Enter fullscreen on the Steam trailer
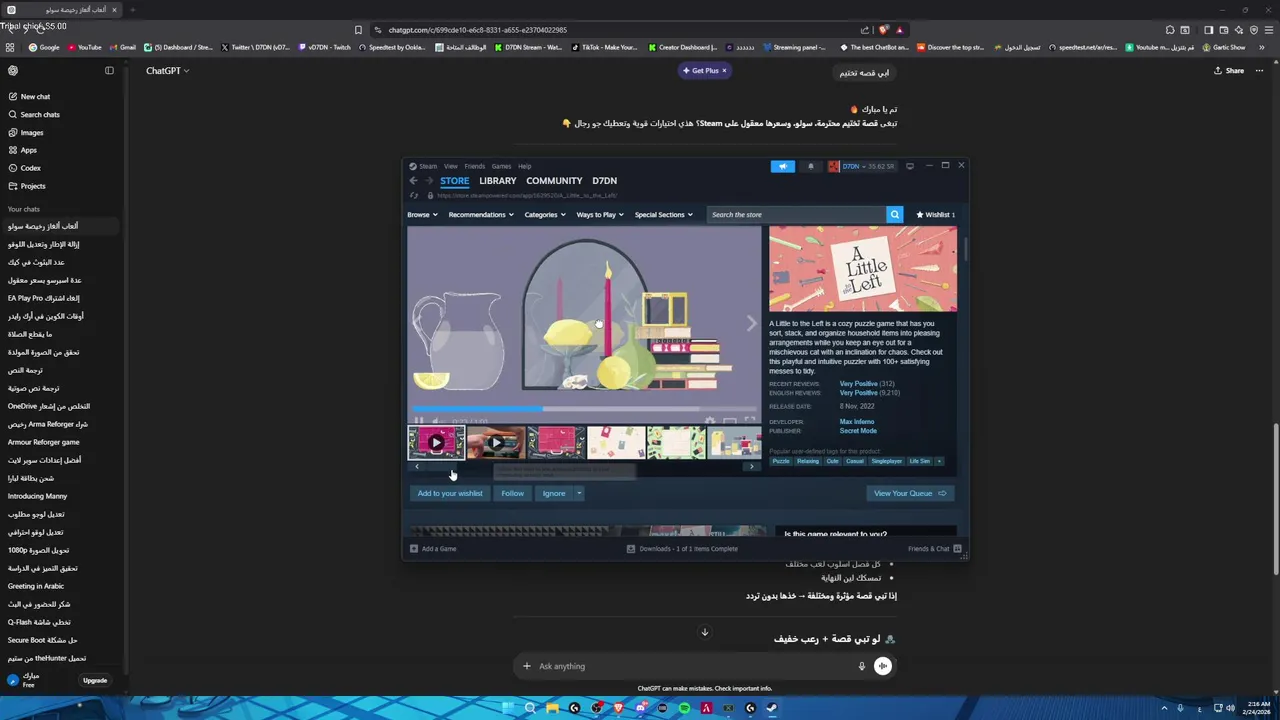The image size is (1280, 720). (750, 421)
